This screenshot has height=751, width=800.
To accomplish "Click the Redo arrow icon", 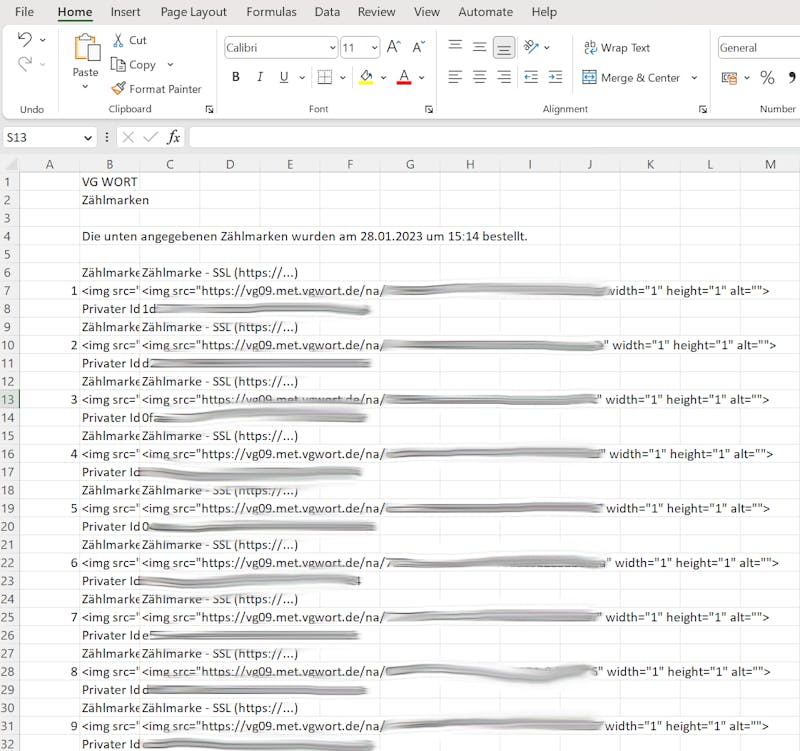I will [x=24, y=64].
